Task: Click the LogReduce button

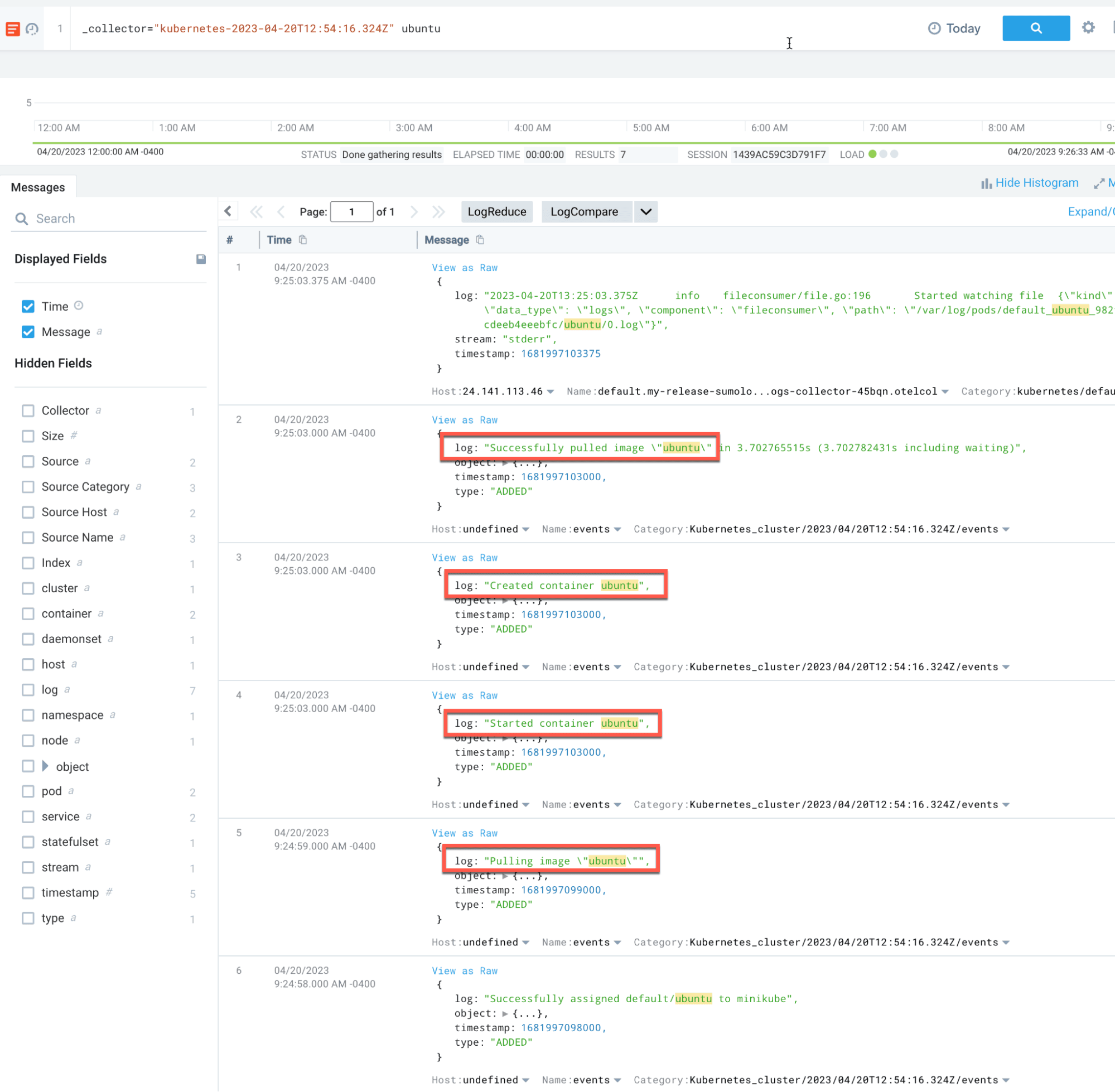Action: coord(497,211)
